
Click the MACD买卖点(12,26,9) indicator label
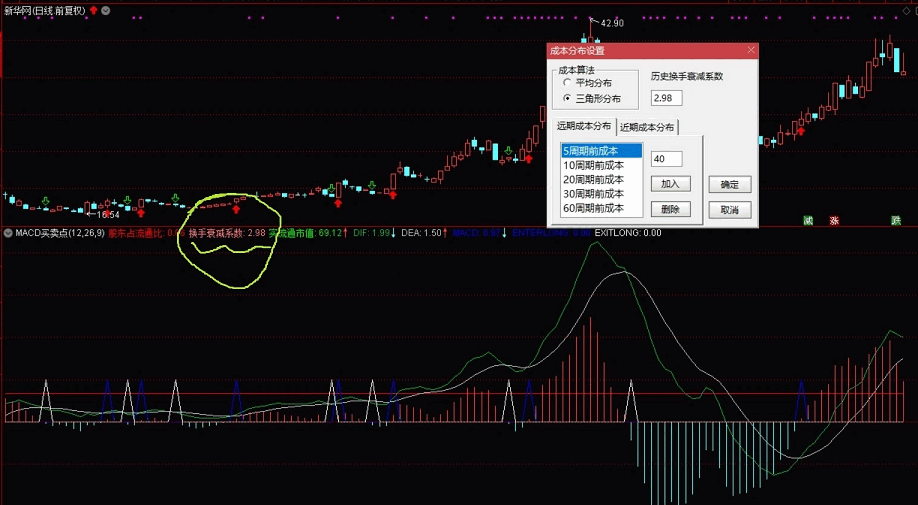[x=60, y=233]
